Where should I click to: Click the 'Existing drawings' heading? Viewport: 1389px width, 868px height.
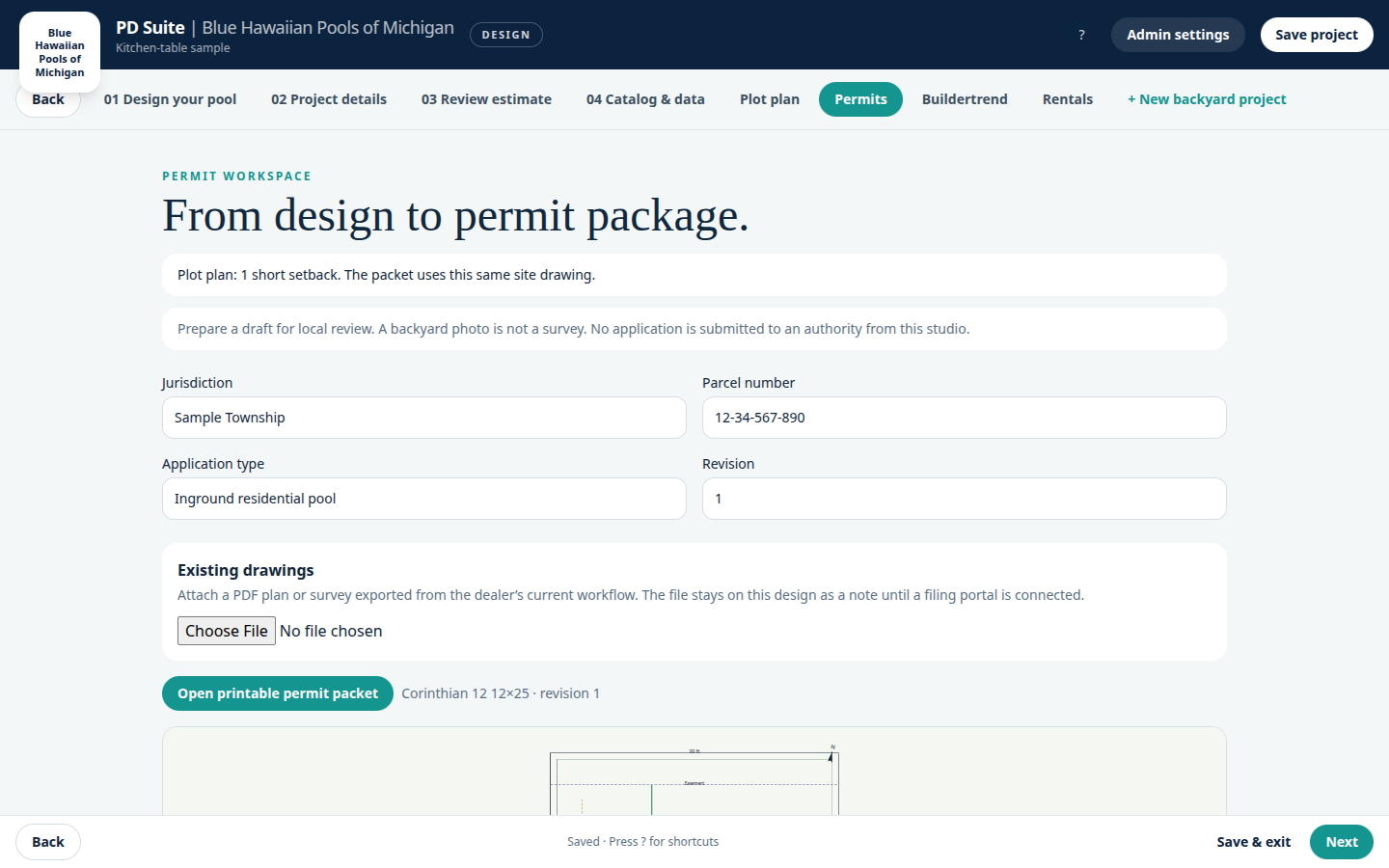[246, 570]
